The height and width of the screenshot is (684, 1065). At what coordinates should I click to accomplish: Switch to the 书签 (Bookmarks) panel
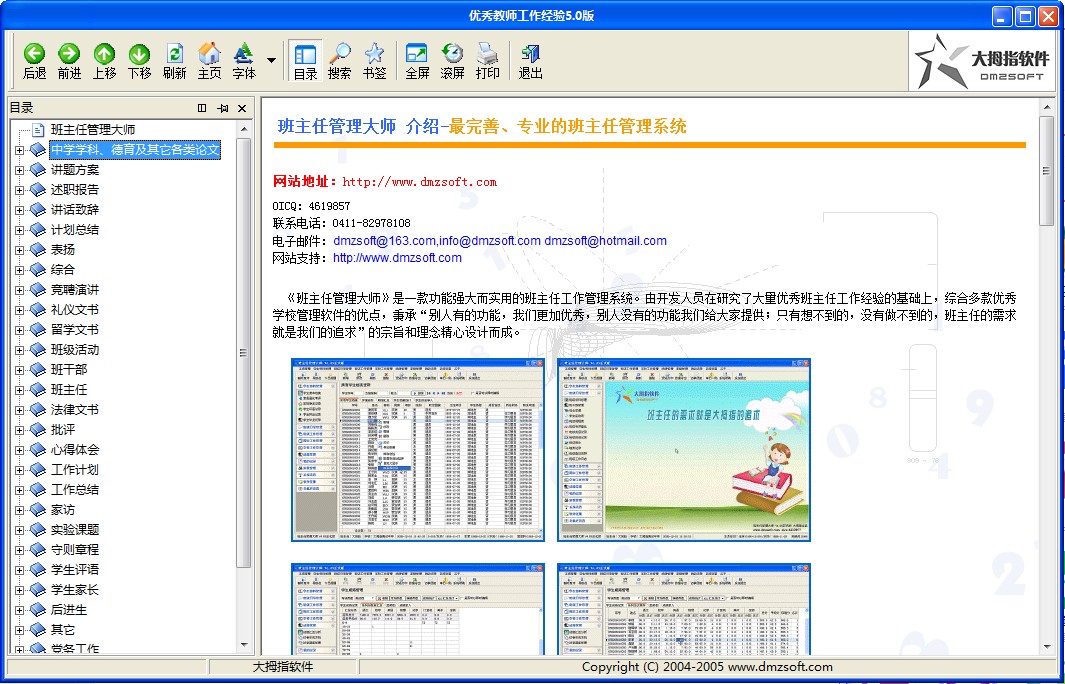(x=375, y=60)
